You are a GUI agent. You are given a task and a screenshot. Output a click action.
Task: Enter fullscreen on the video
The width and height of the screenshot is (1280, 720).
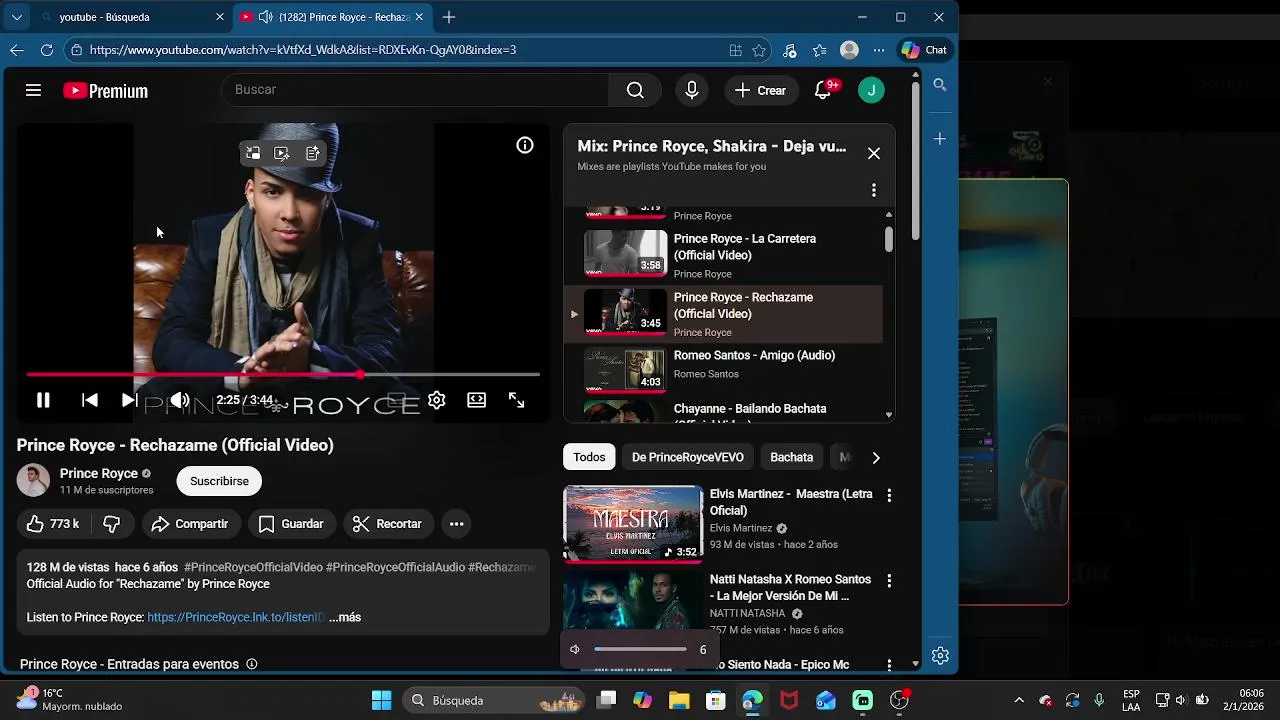click(x=516, y=400)
